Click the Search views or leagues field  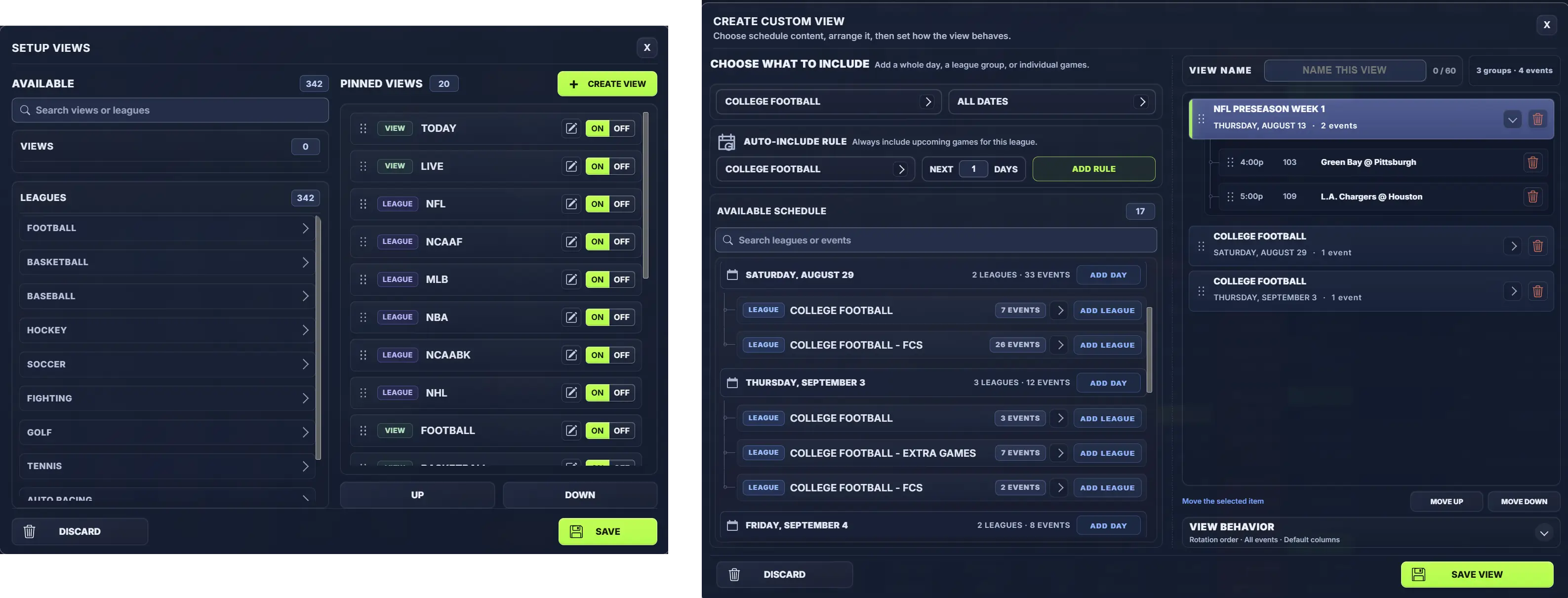pyautogui.click(x=170, y=110)
